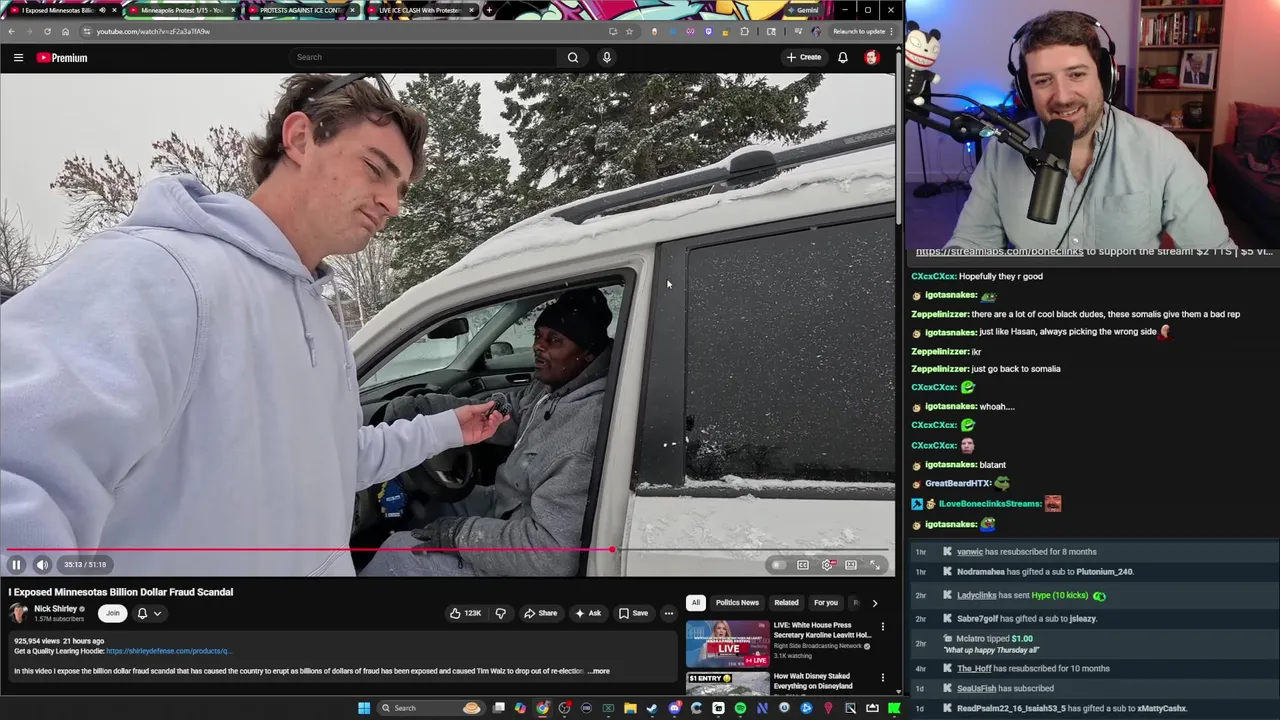Screen dimensions: 1280x720
Task: Toggle the autoplay switch in player
Action: 778,565
